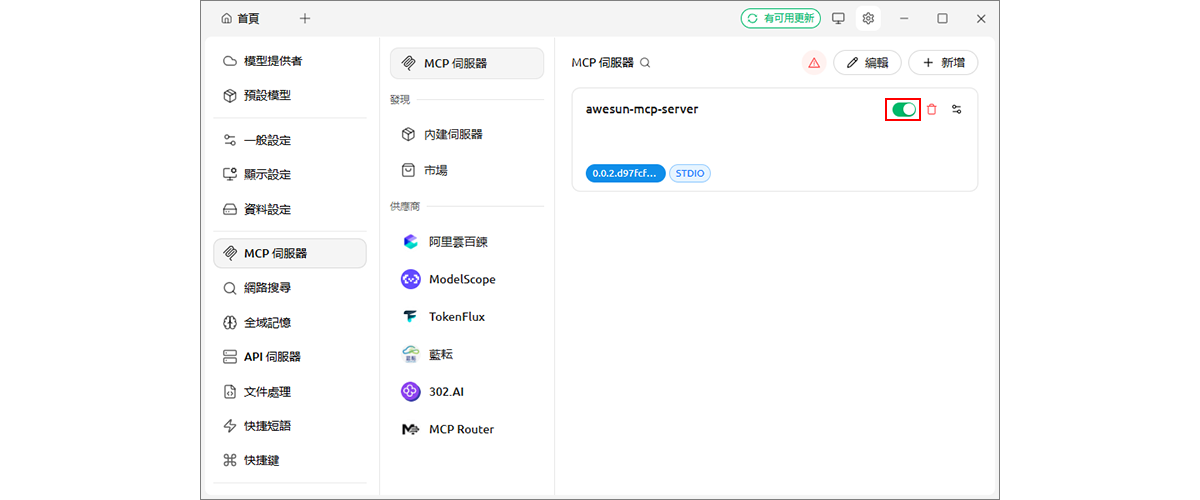Open the 首頁 home tab
Viewport: 1200px width, 500px height.
click(239, 18)
